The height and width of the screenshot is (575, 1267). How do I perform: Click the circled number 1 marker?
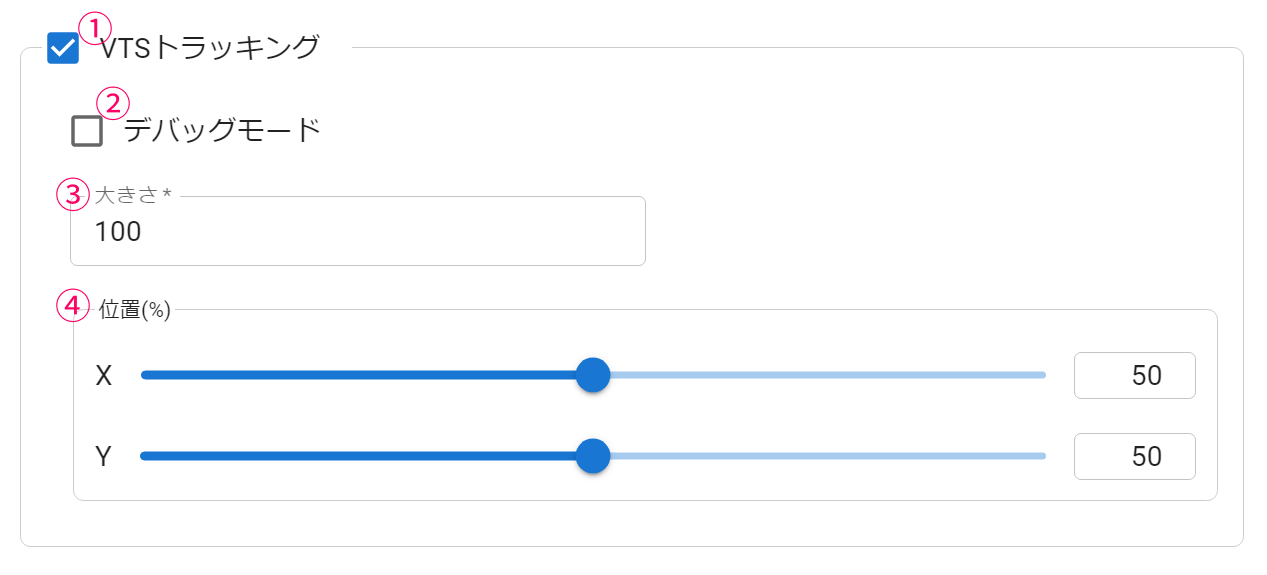[x=95, y=27]
